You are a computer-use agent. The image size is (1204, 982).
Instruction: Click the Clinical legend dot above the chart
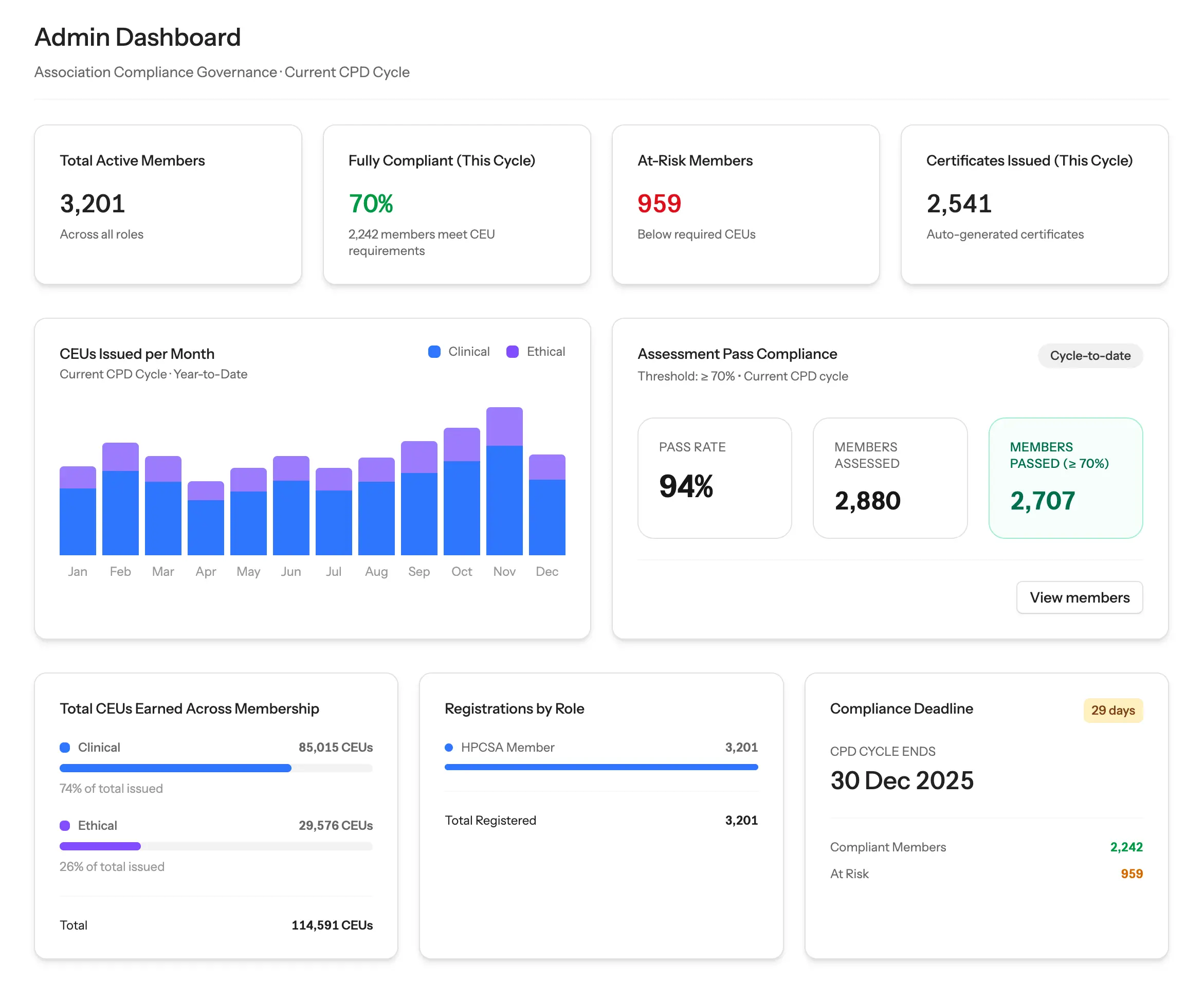(434, 351)
